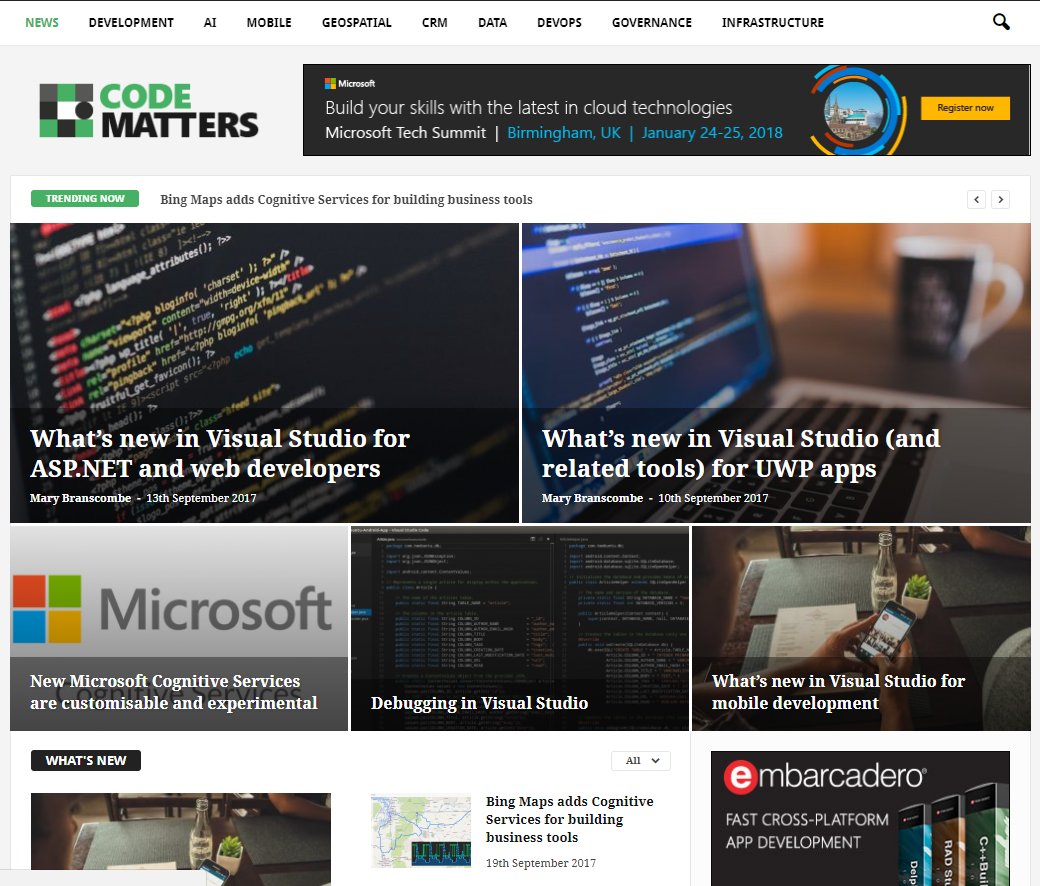Viewport: 1040px width, 886px height.
Task: Open the search magnifier icon
Action: (x=1001, y=22)
